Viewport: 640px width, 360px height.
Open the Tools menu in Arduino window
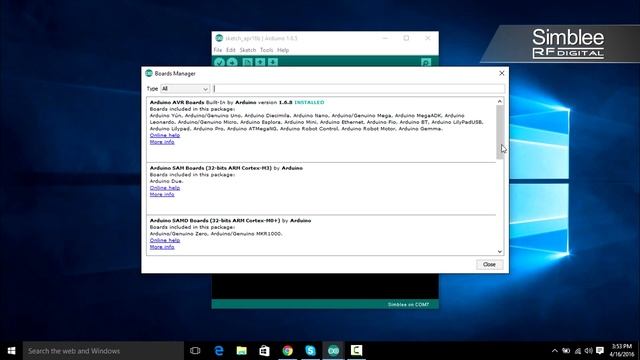point(267,50)
